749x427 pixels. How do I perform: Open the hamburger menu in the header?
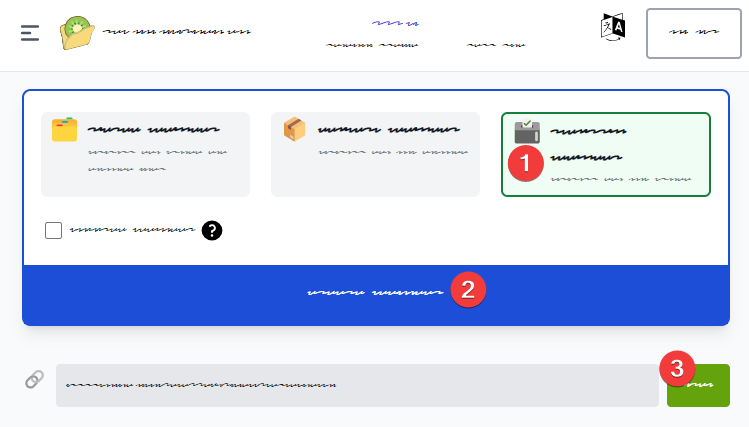pyautogui.click(x=30, y=32)
